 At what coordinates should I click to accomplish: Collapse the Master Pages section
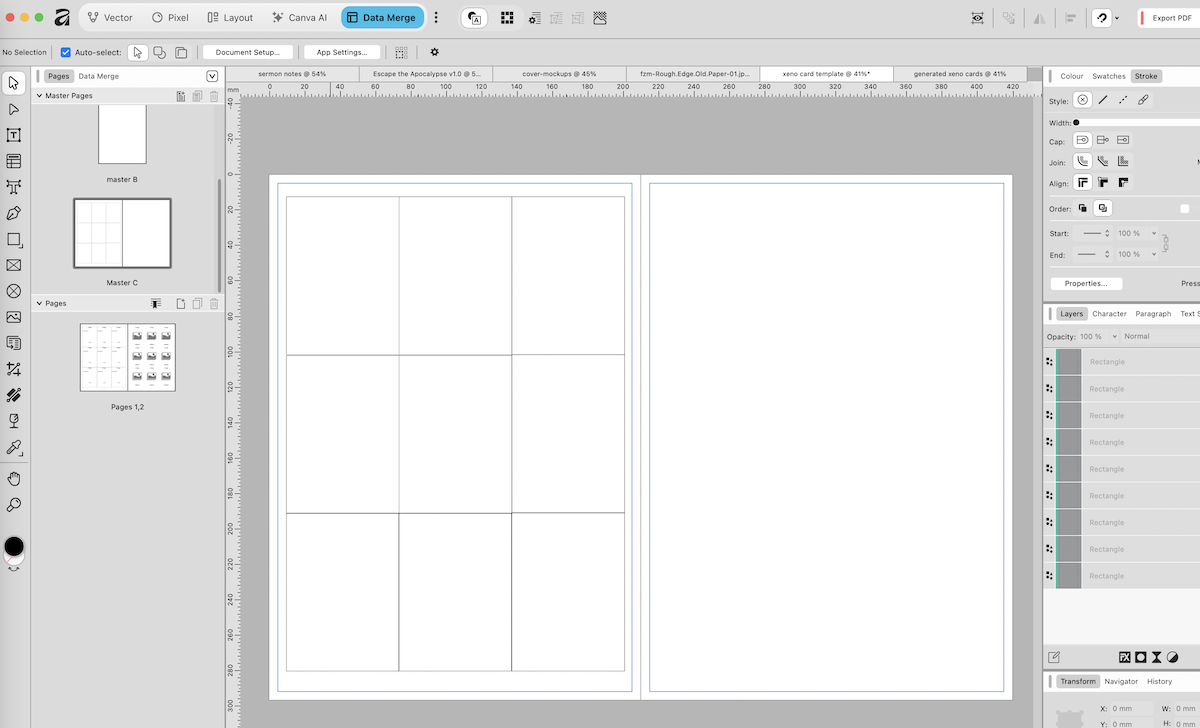pos(40,96)
